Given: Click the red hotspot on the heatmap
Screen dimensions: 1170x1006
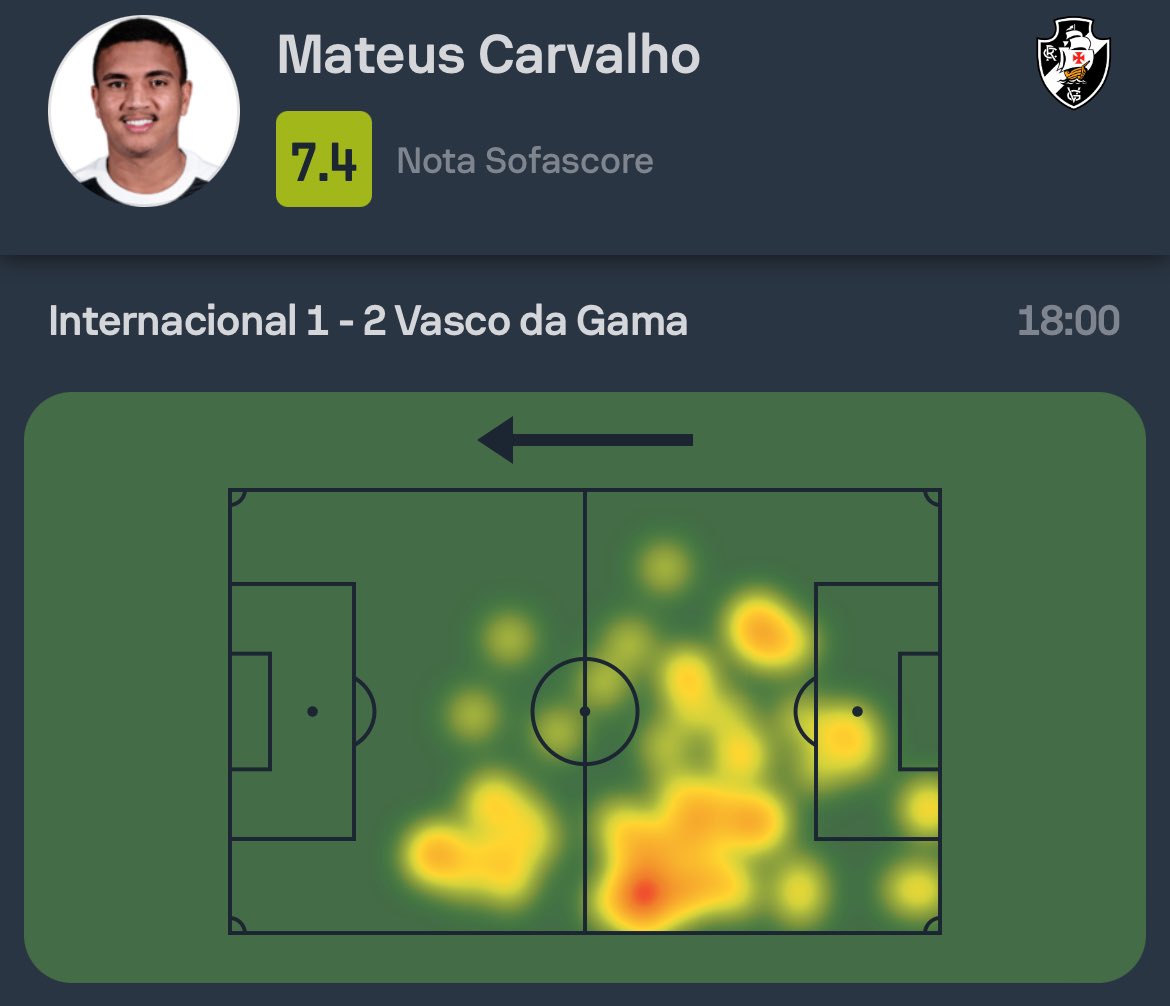Looking at the screenshot, I should click(x=642, y=890).
